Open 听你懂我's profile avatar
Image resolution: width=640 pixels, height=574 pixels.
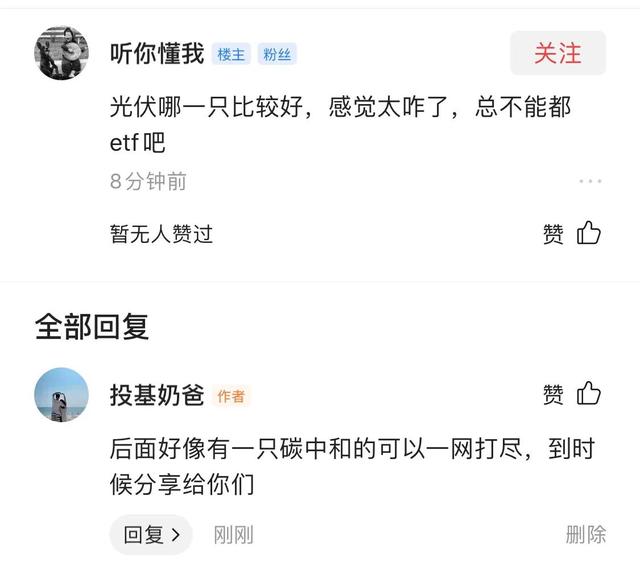(62, 53)
